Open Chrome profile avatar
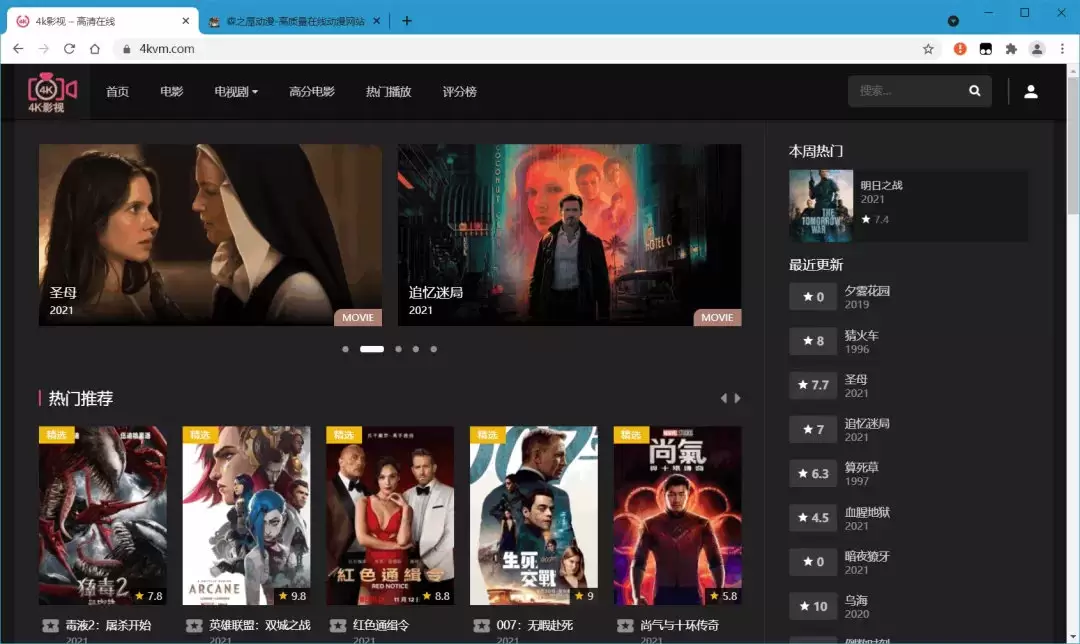 [1037, 49]
